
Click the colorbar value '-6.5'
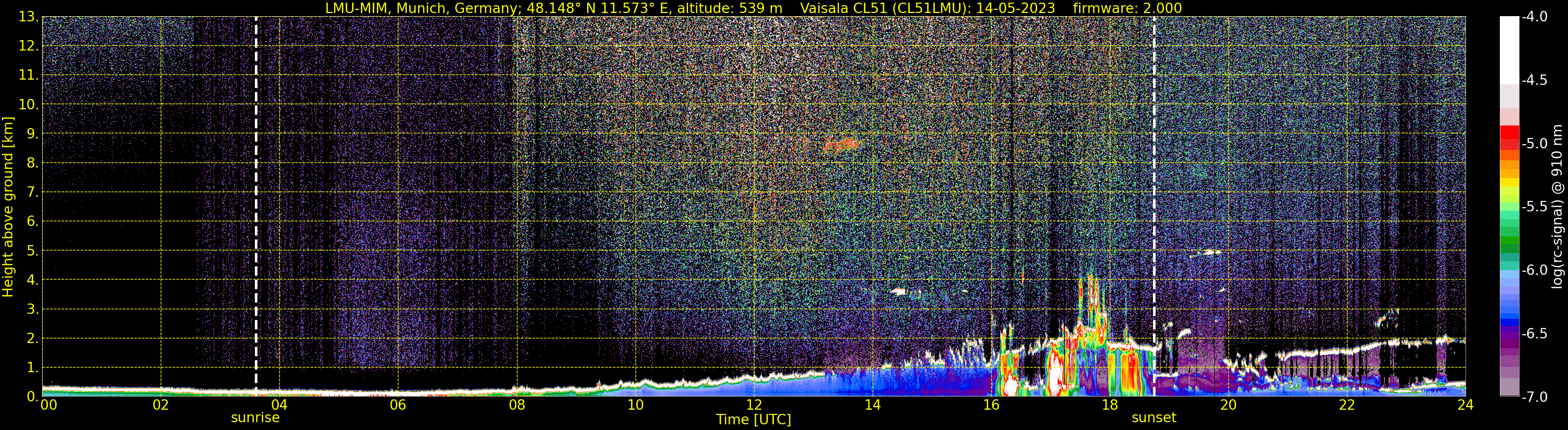click(x=1534, y=334)
